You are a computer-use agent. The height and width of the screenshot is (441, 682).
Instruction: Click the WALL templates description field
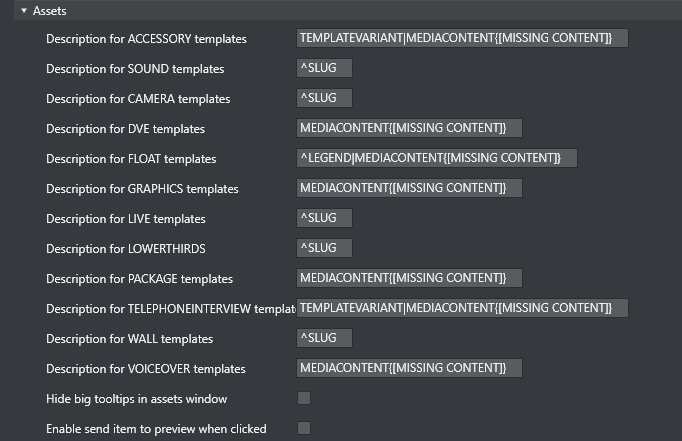click(324, 338)
